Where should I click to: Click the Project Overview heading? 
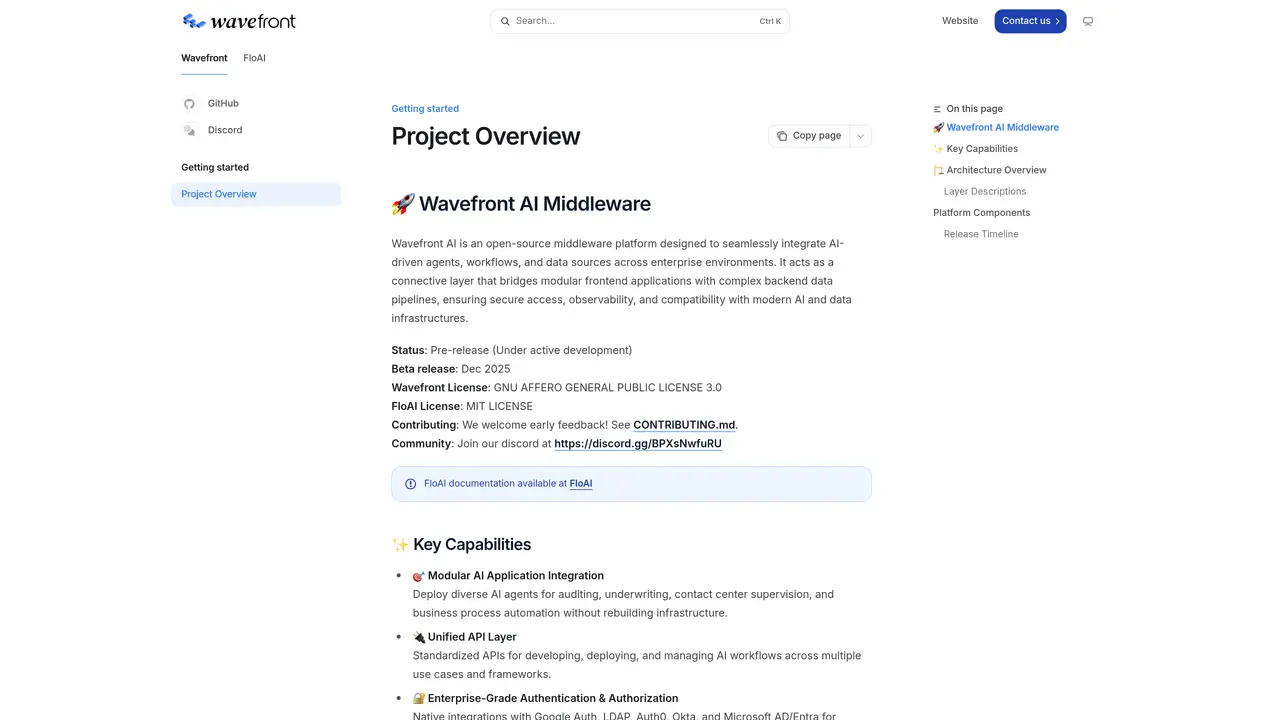coord(486,136)
